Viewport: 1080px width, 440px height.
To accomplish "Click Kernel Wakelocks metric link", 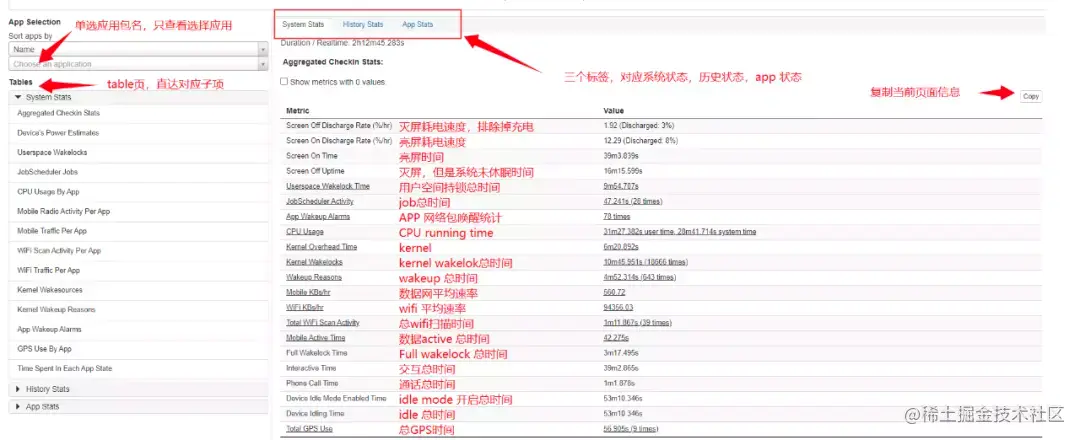I will pyautogui.click(x=314, y=262).
